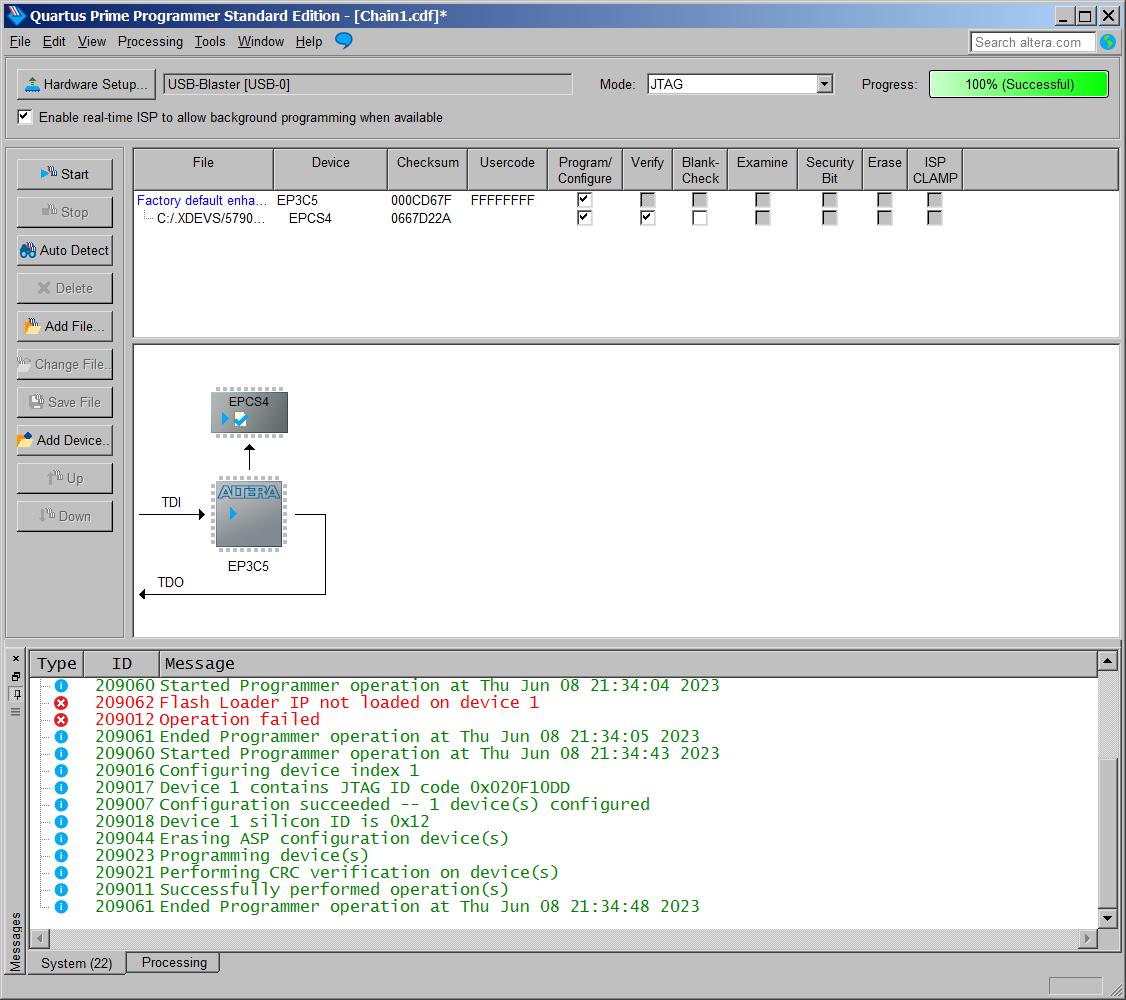
Task: Open the Add File dialog
Action: click(x=65, y=327)
